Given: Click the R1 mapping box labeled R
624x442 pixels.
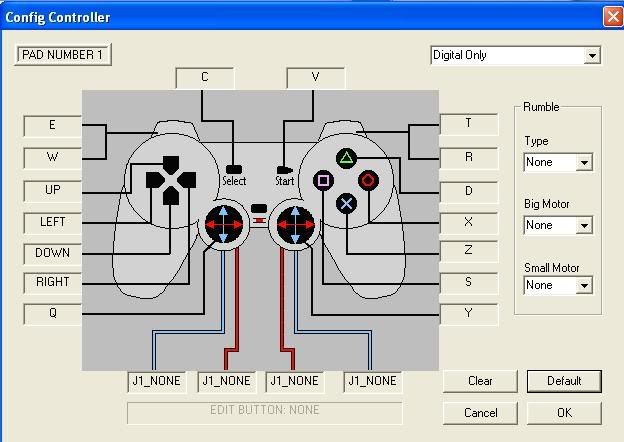Looking at the screenshot, I should (x=469, y=158).
